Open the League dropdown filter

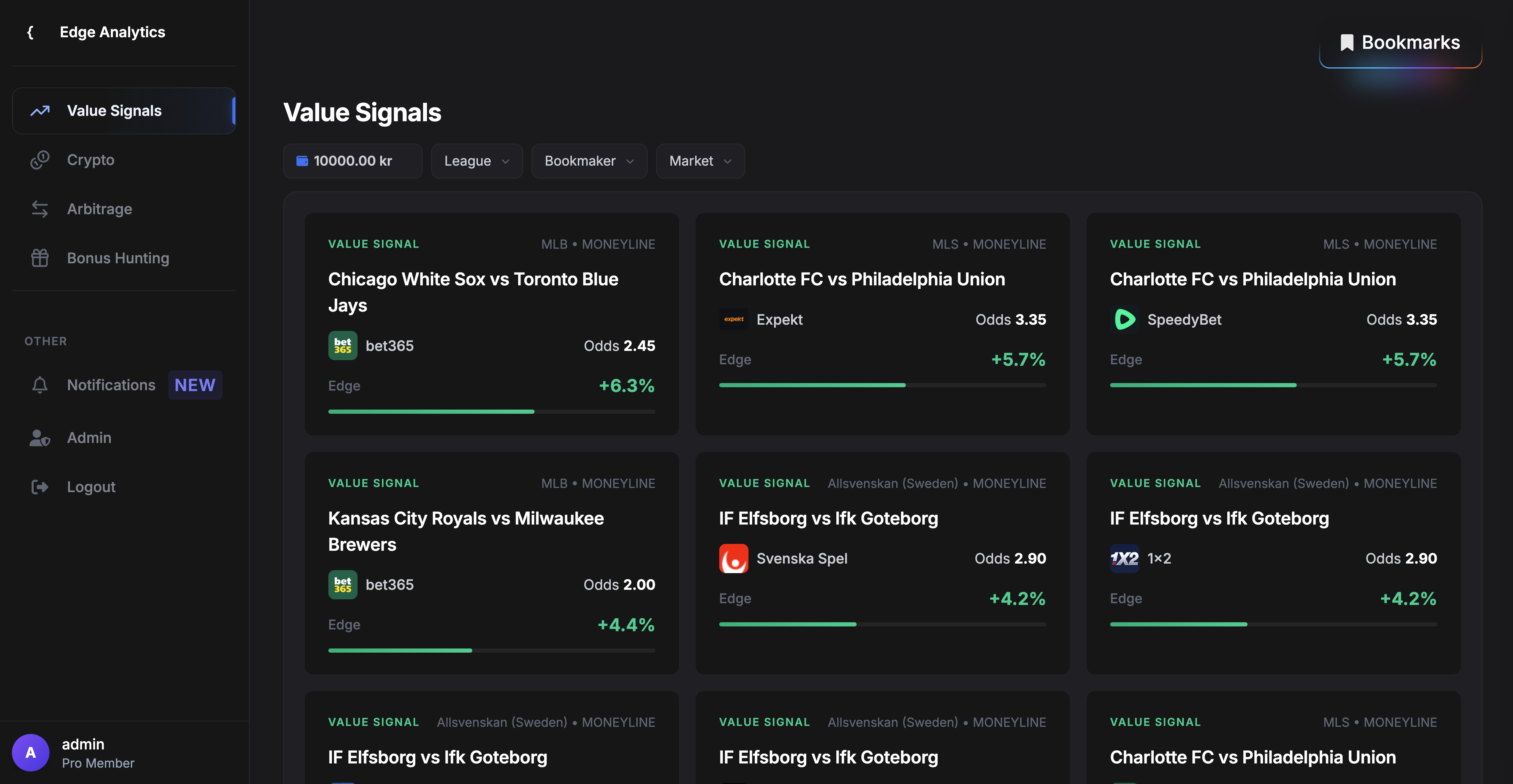click(476, 160)
